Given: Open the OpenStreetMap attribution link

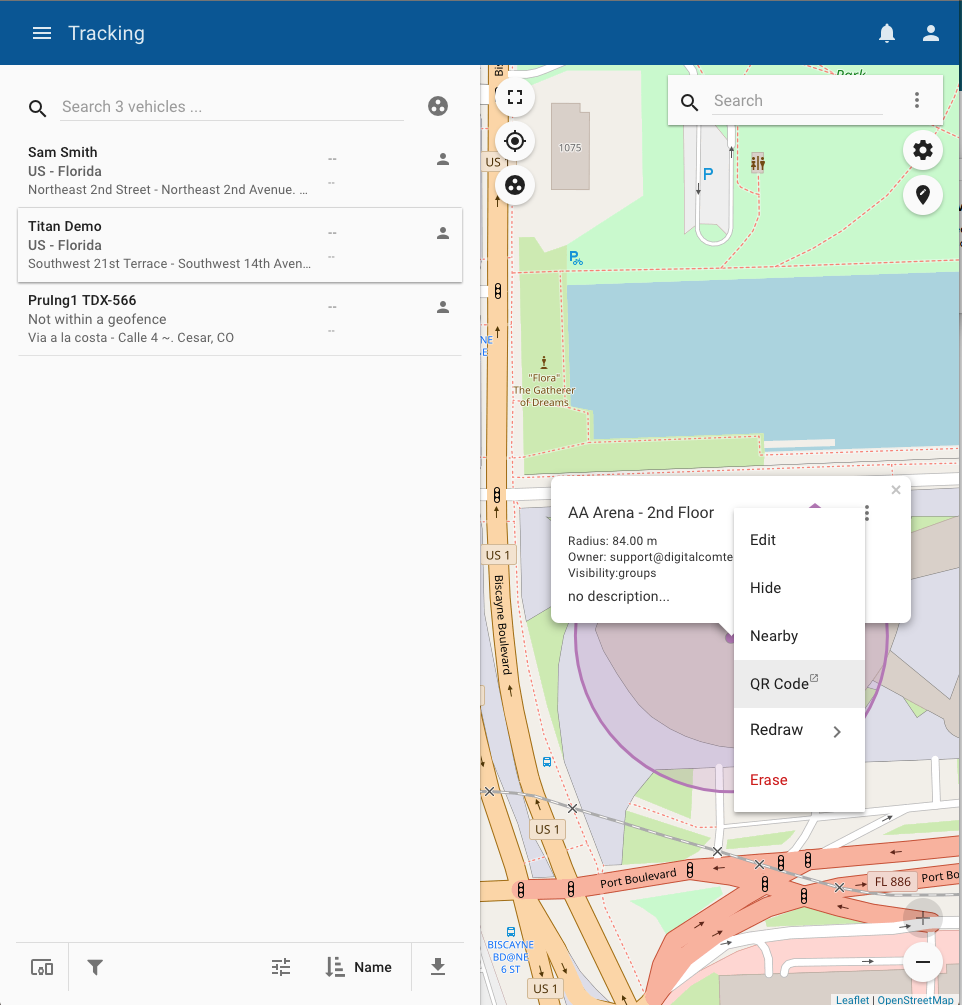Looking at the screenshot, I should pyautogui.click(x=915, y=999).
